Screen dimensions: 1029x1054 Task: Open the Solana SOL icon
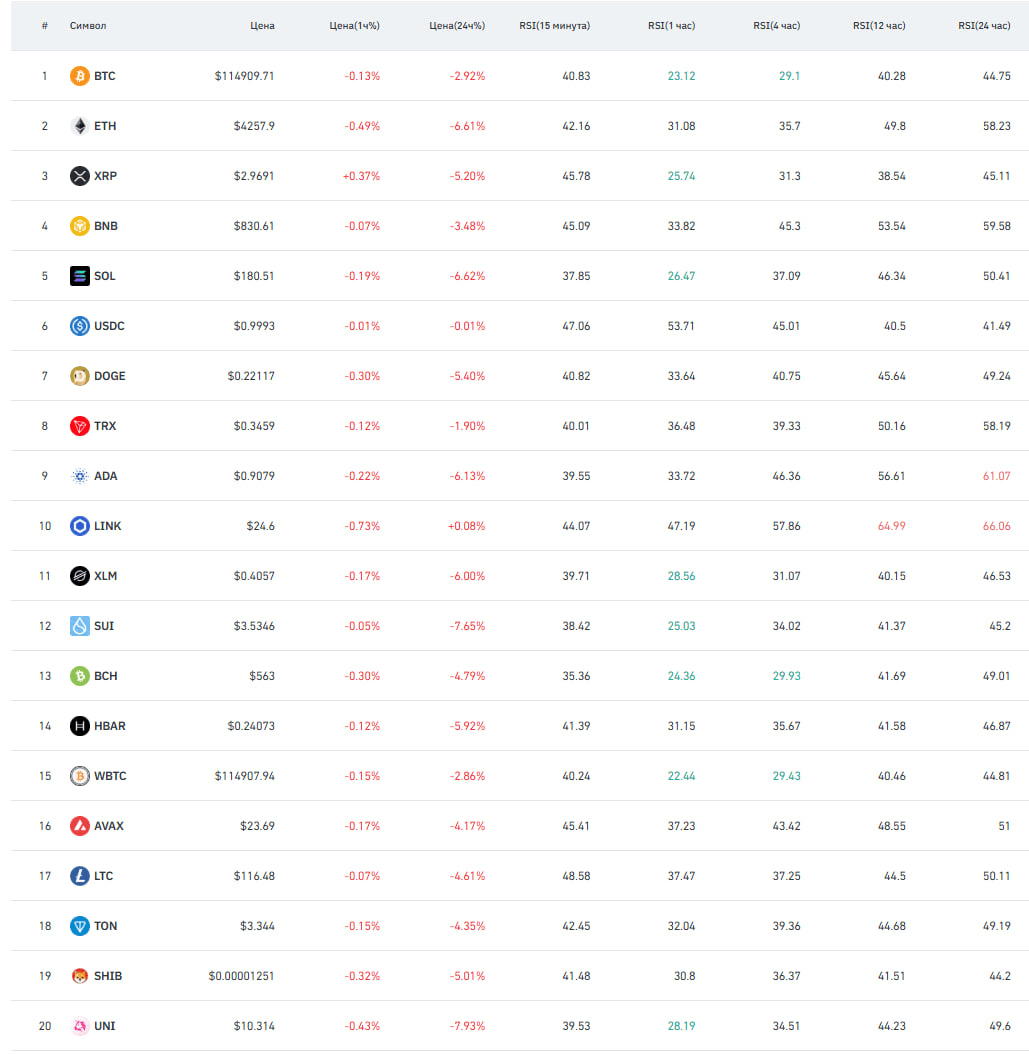click(79, 276)
